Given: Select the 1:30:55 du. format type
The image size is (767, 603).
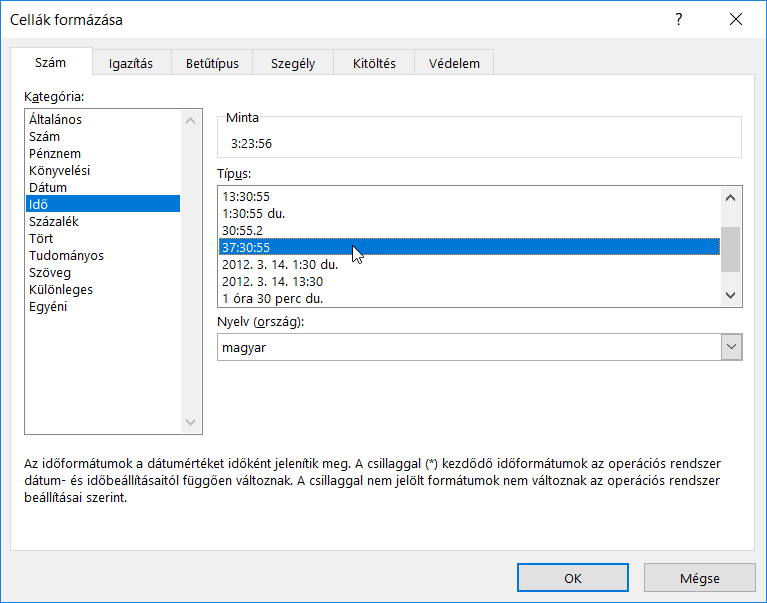Looking at the screenshot, I should [x=258, y=213].
